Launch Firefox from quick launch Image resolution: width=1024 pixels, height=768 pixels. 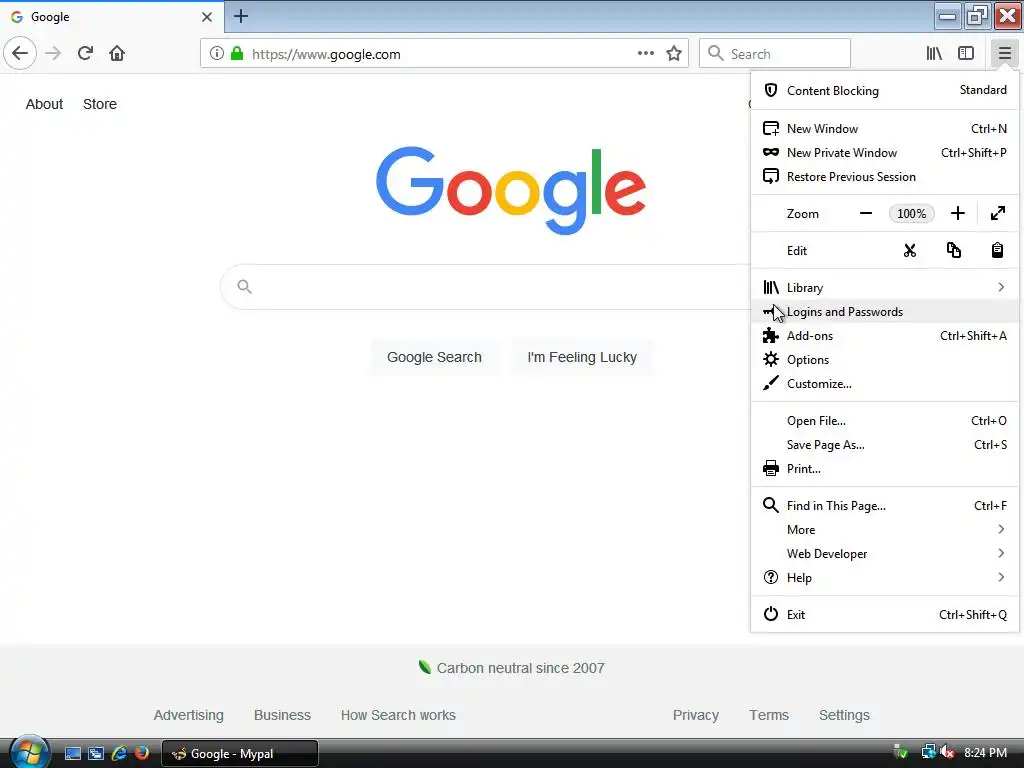pyautogui.click(x=142, y=754)
